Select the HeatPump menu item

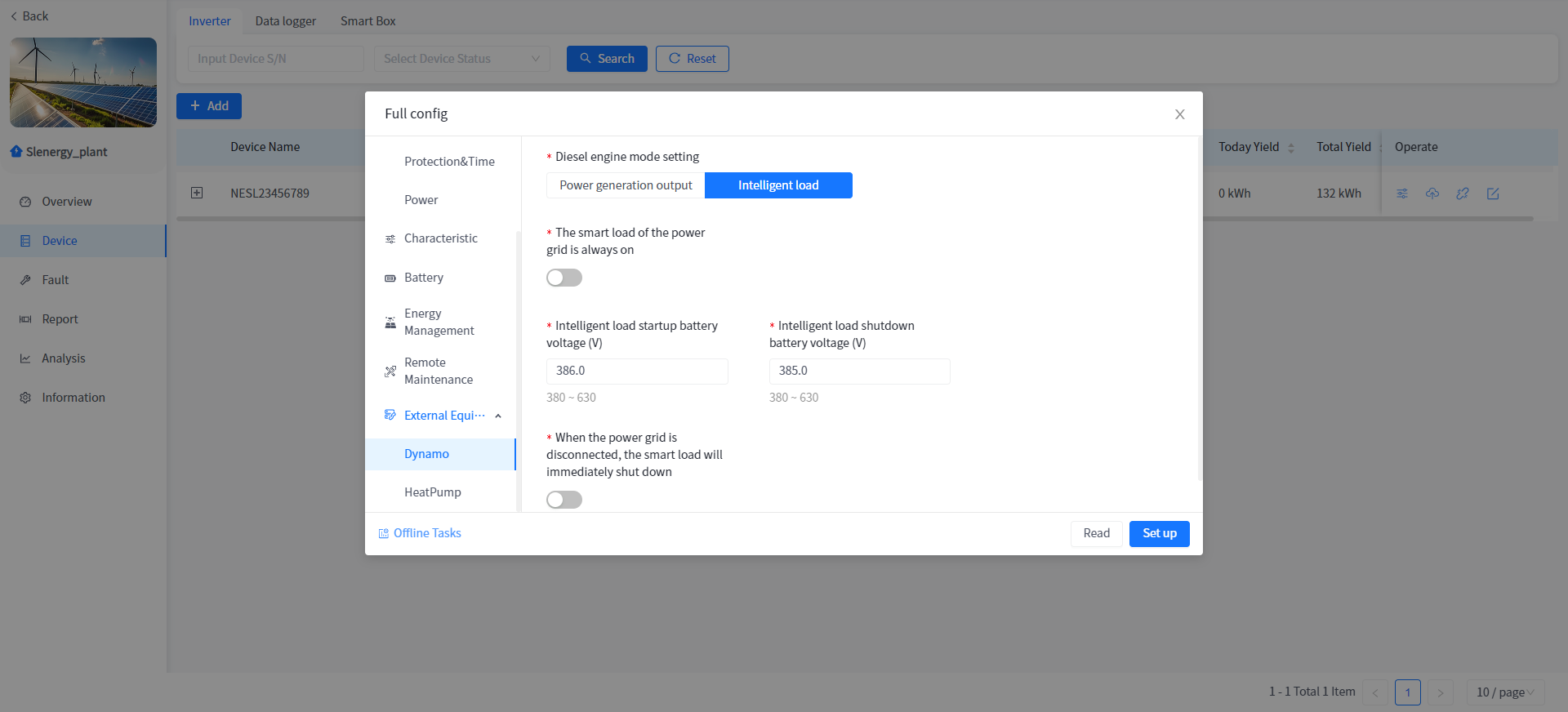[432, 492]
